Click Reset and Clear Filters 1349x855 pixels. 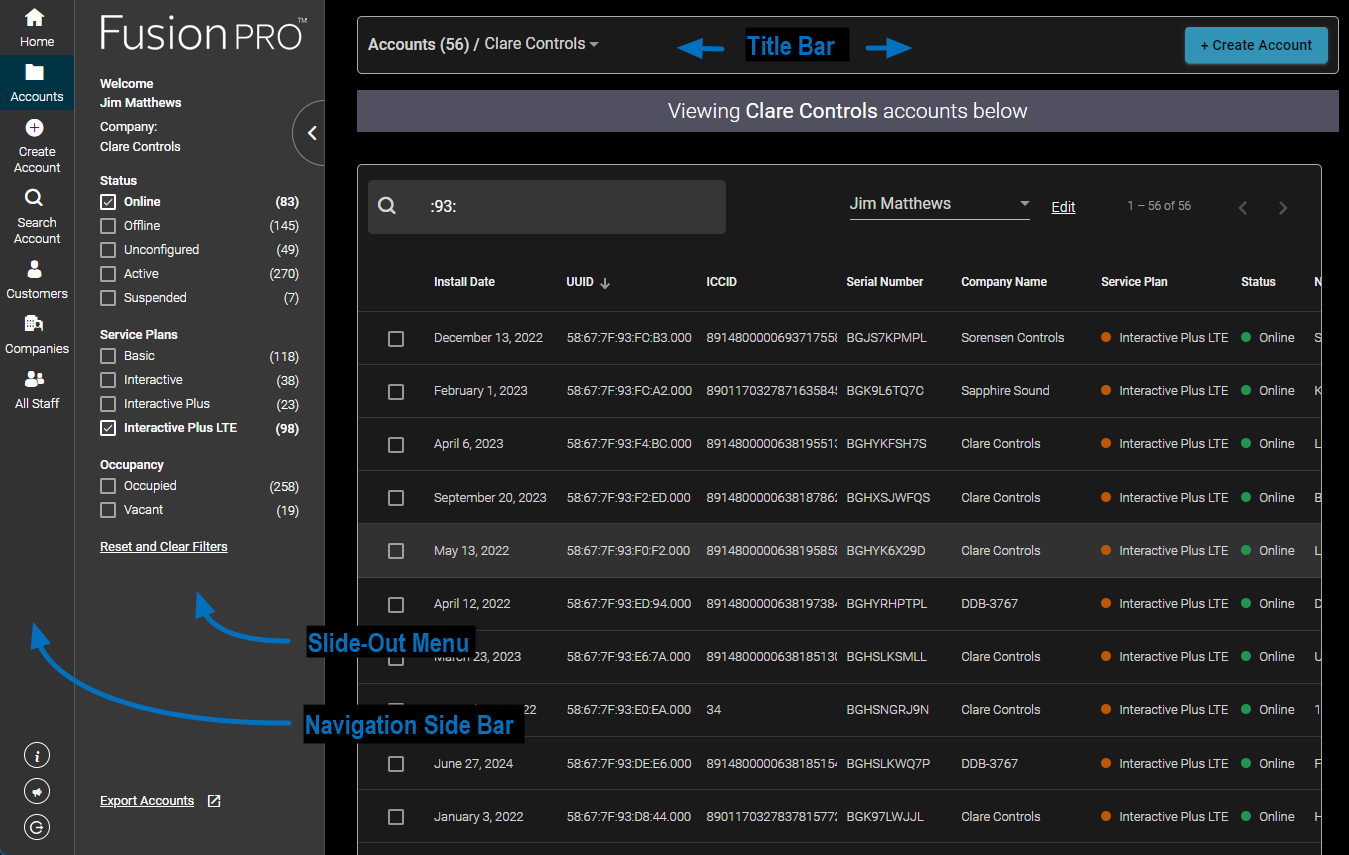tap(163, 546)
